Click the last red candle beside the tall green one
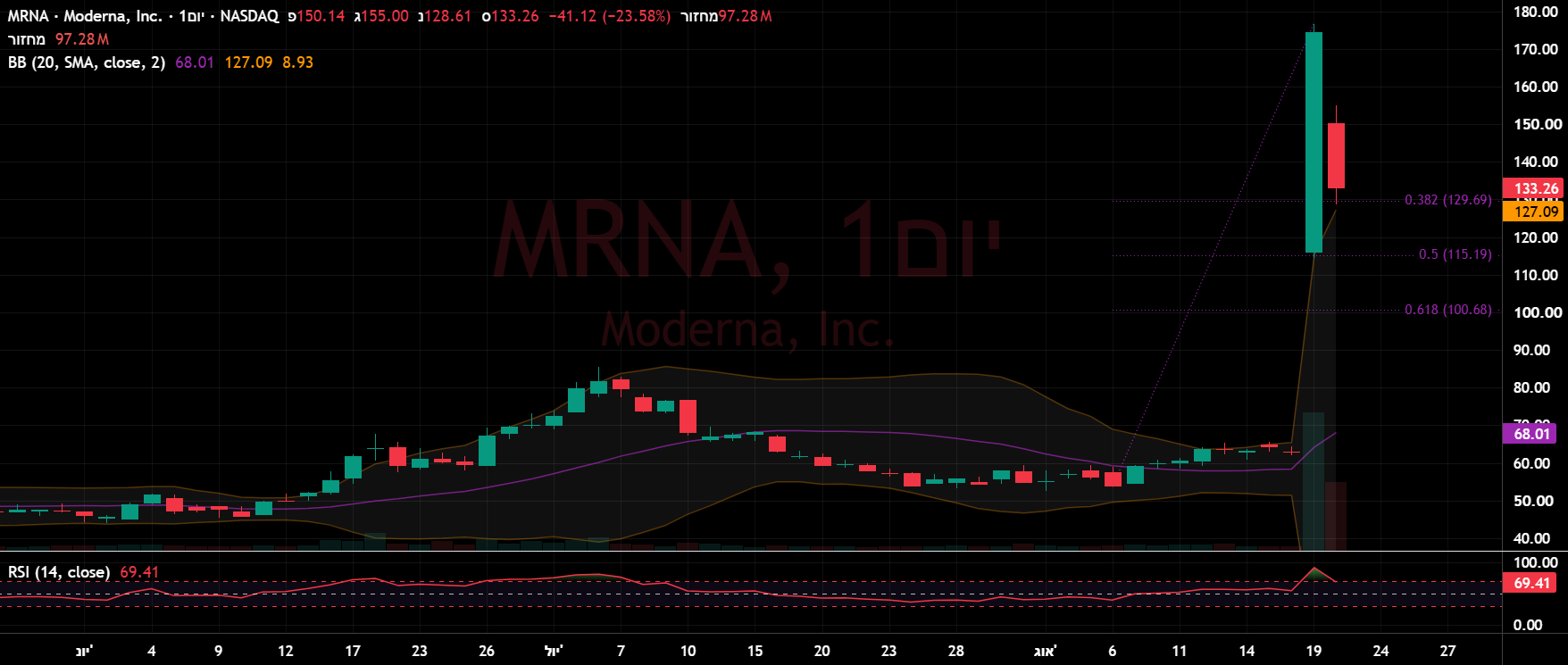Image resolution: width=1568 pixels, height=665 pixels. click(1336, 155)
